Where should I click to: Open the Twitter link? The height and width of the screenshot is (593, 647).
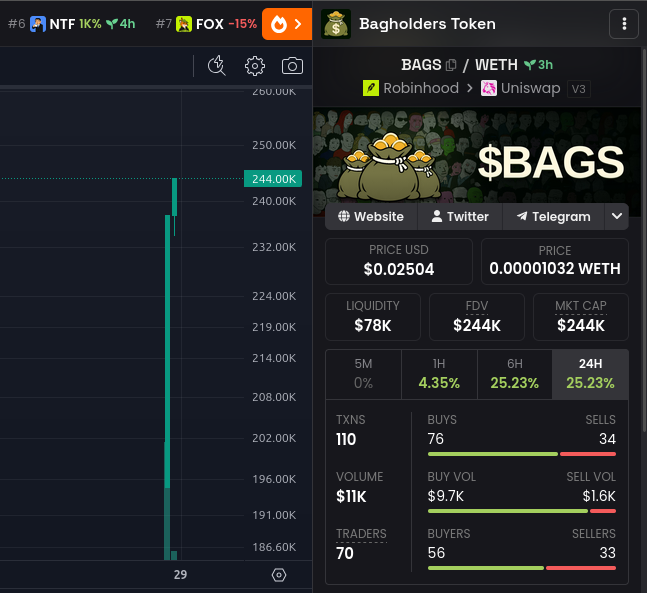click(x=460, y=217)
